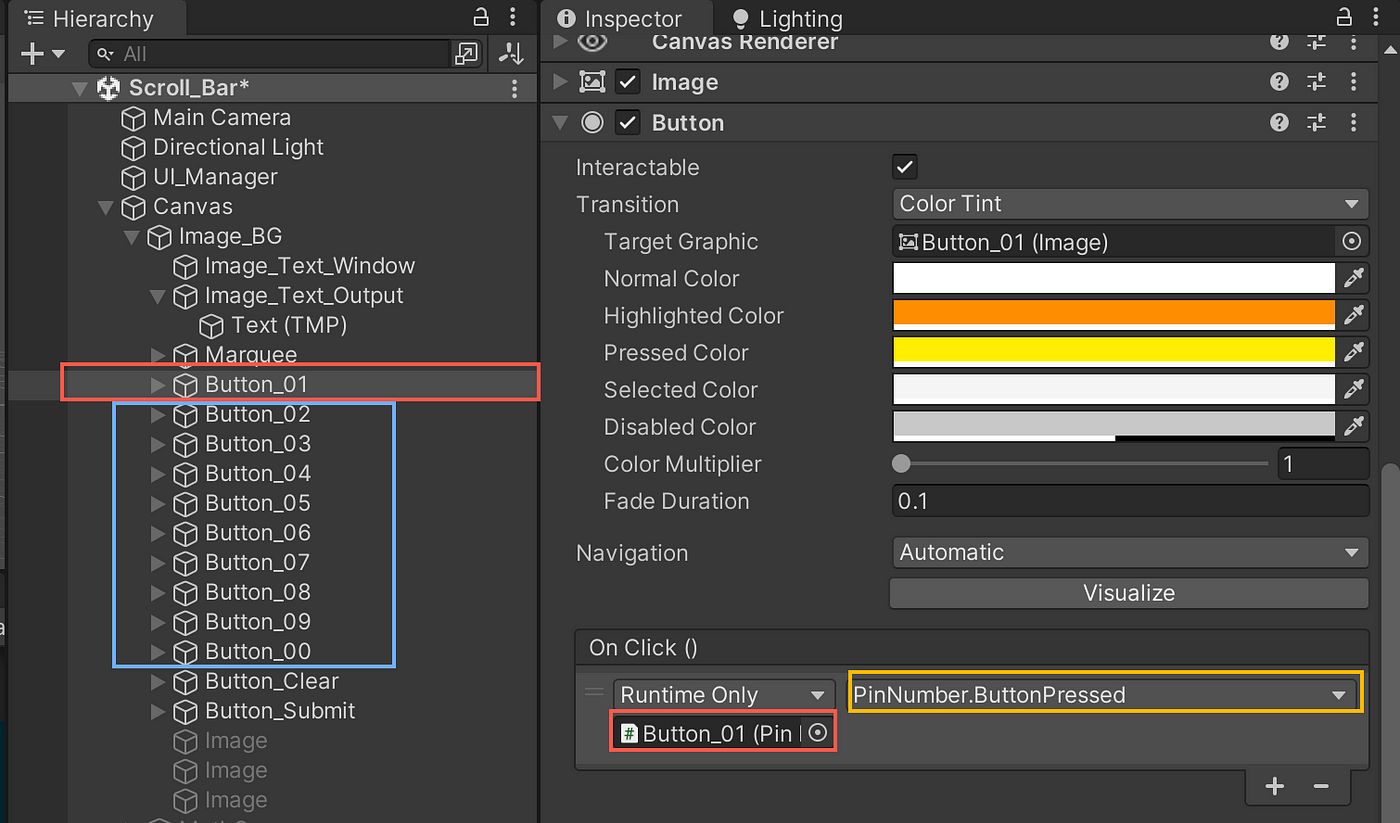Image resolution: width=1400 pixels, height=823 pixels.
Task: Open the Inspector panel three-dot menu
Action: coord(1377,17)
